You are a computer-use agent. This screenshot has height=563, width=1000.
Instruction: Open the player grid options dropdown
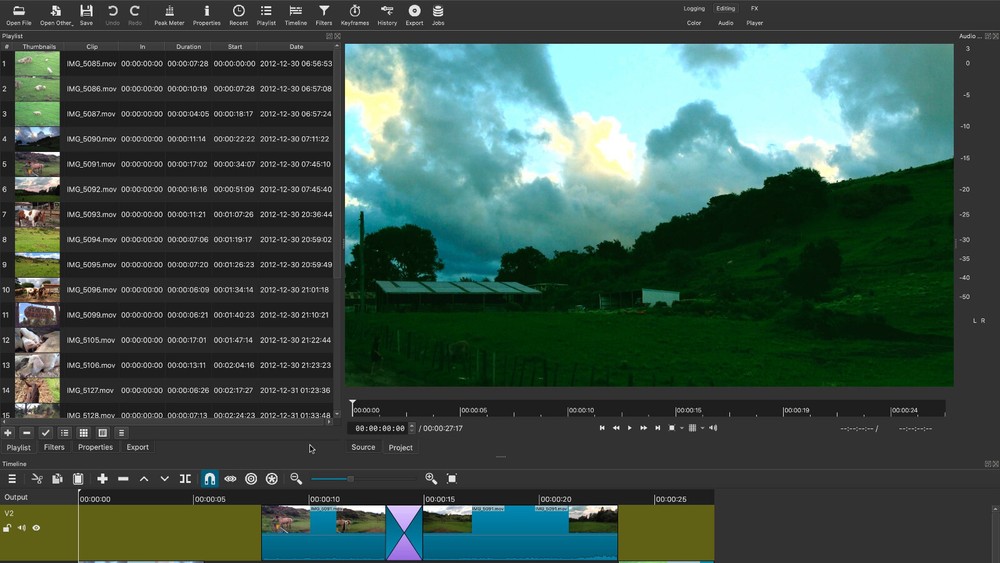pyautogui.click(x=702, y=428)
